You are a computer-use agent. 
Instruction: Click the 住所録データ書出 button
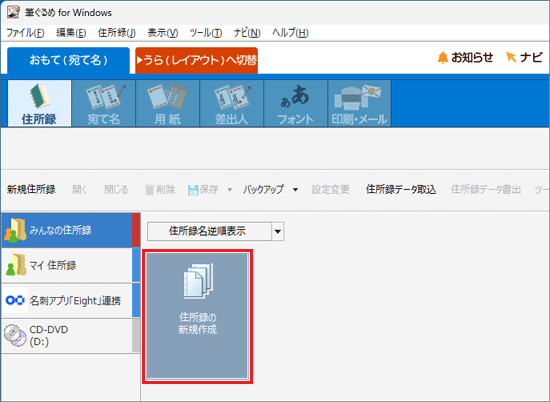(x=486, y=190)
